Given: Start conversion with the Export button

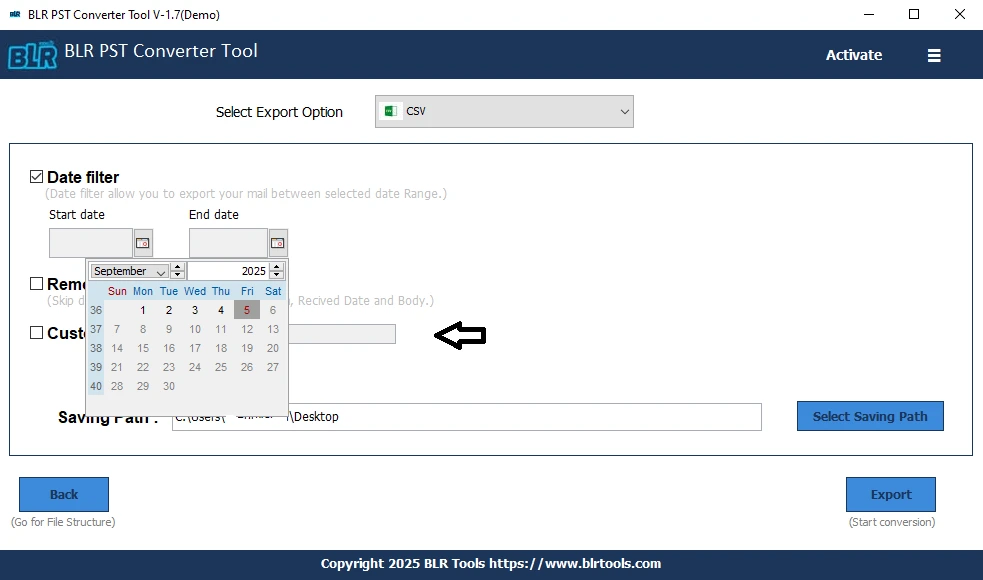Looking at the screenshot, I should point(891,495).
